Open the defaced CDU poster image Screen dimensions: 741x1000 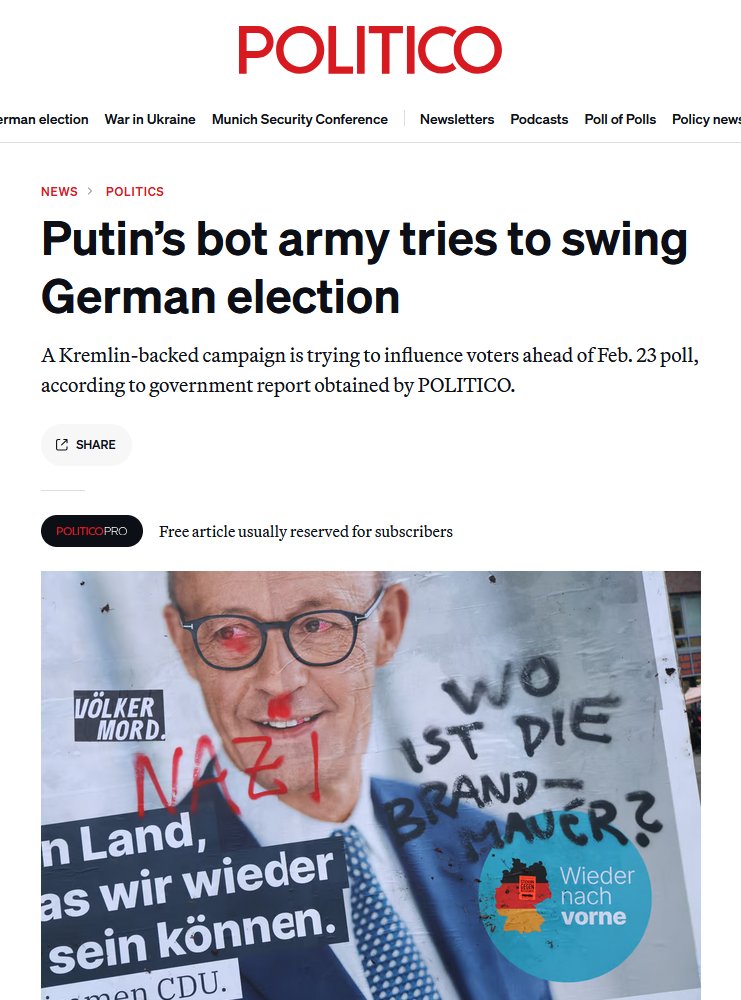(371, 785)
